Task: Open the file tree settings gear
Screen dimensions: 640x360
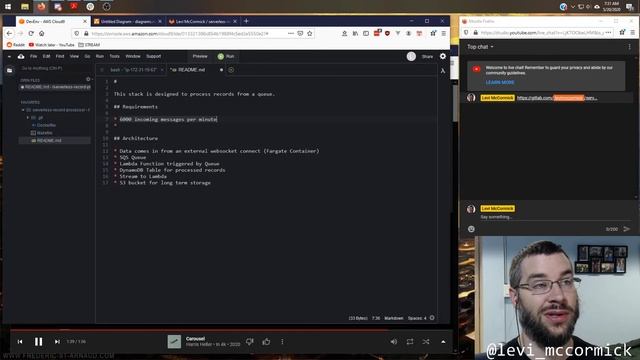Action: (88, 79)
